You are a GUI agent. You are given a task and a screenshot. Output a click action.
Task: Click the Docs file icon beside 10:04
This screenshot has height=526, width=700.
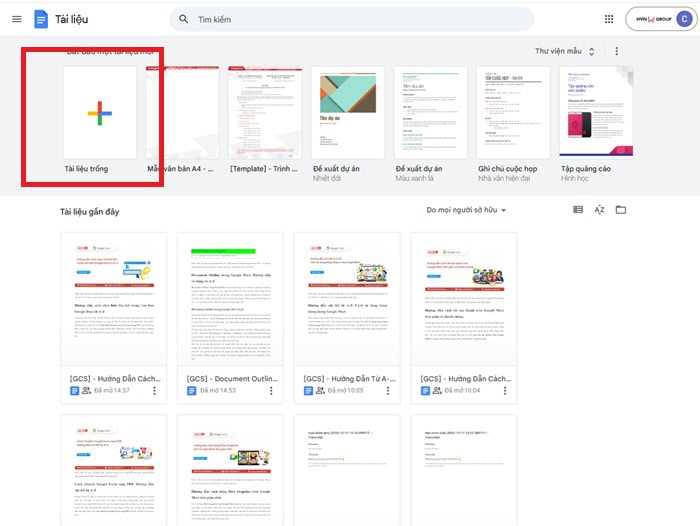click(425, 391)
